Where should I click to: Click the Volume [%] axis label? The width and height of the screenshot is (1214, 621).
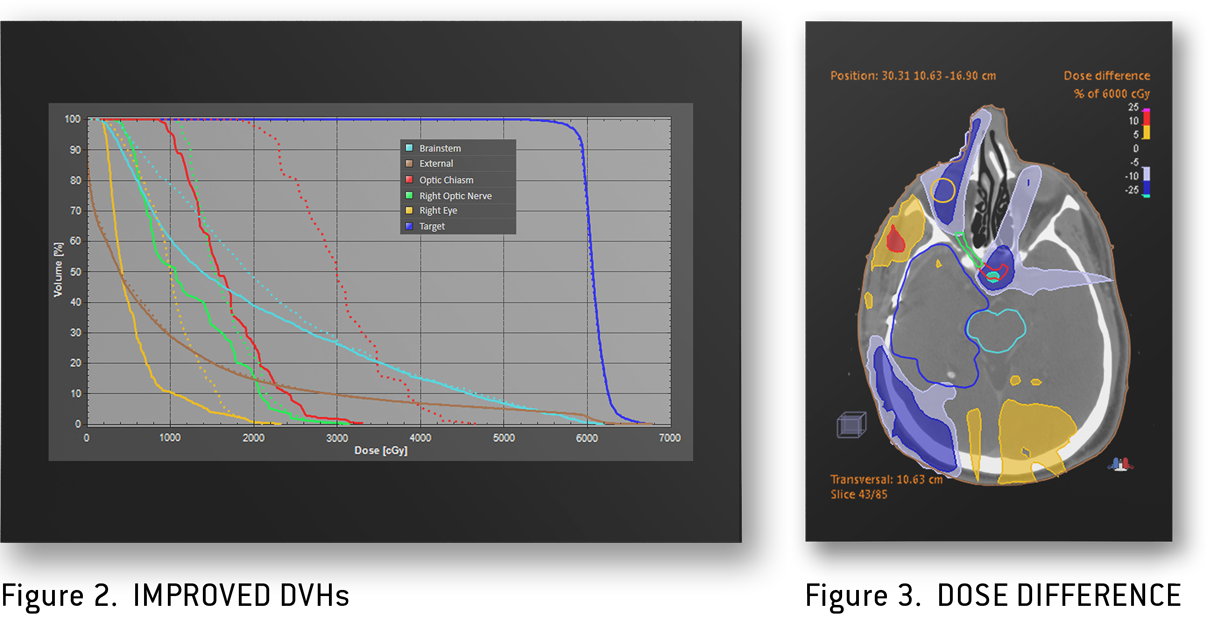coord(58,271)
